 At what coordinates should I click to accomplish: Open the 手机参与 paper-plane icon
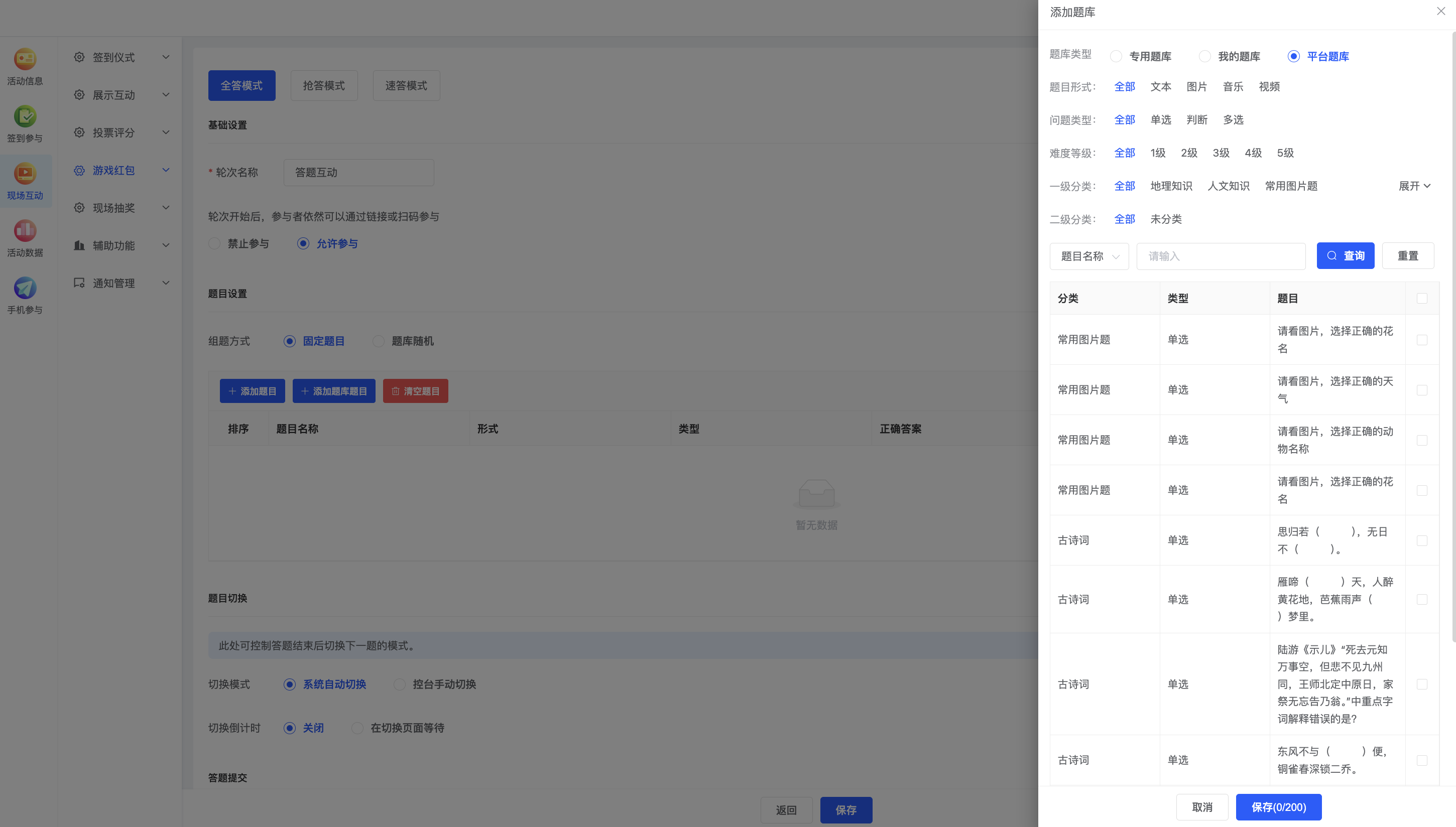click(x=25, y=288)
